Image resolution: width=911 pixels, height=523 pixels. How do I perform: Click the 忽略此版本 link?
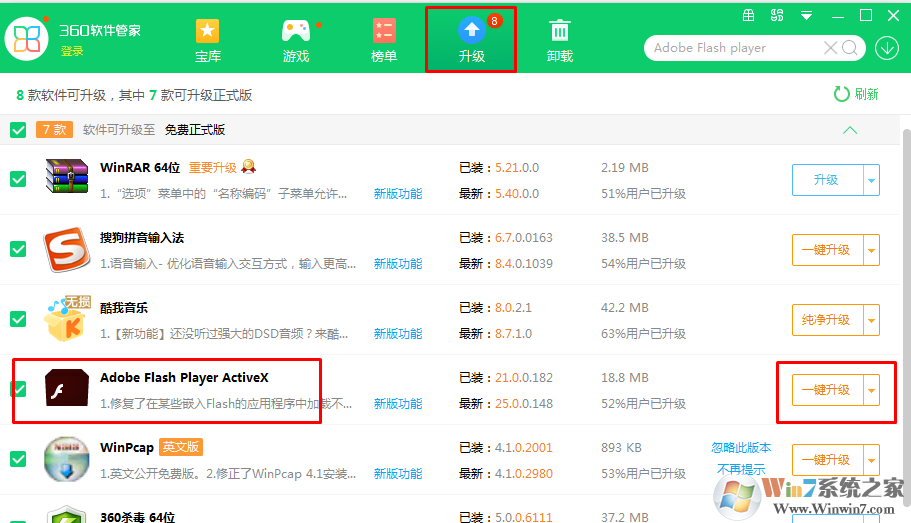[x=741, y=447]
